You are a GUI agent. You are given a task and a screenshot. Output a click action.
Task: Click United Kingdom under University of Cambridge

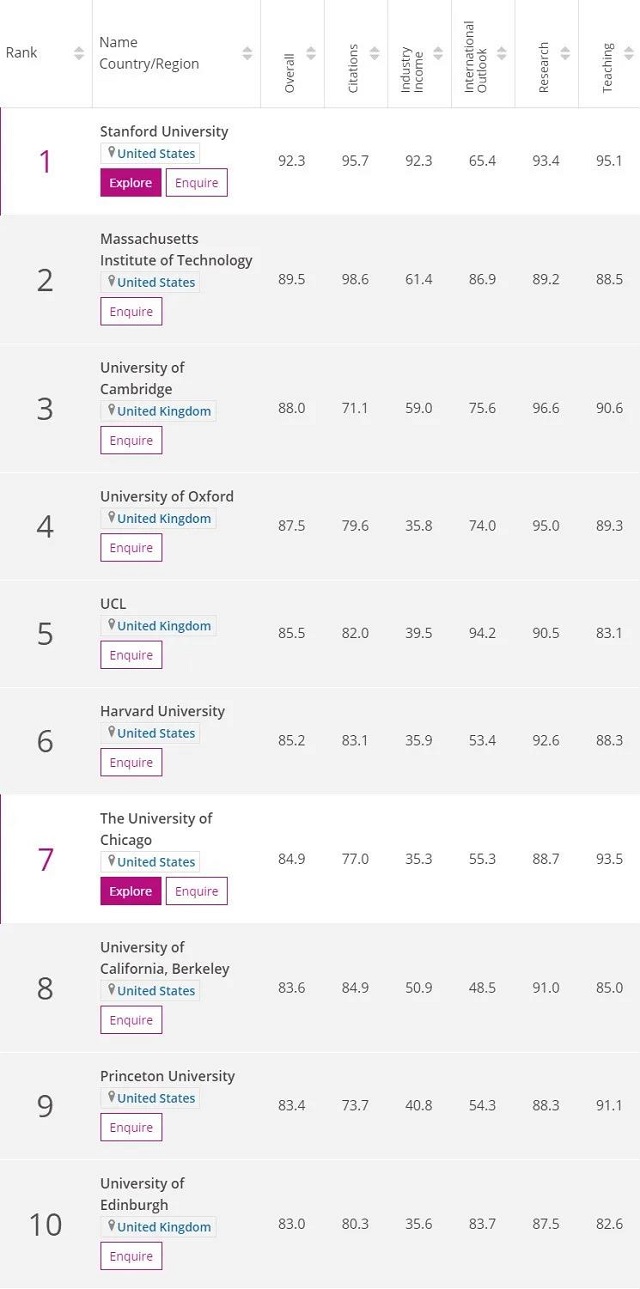click(x=163, y=411)
